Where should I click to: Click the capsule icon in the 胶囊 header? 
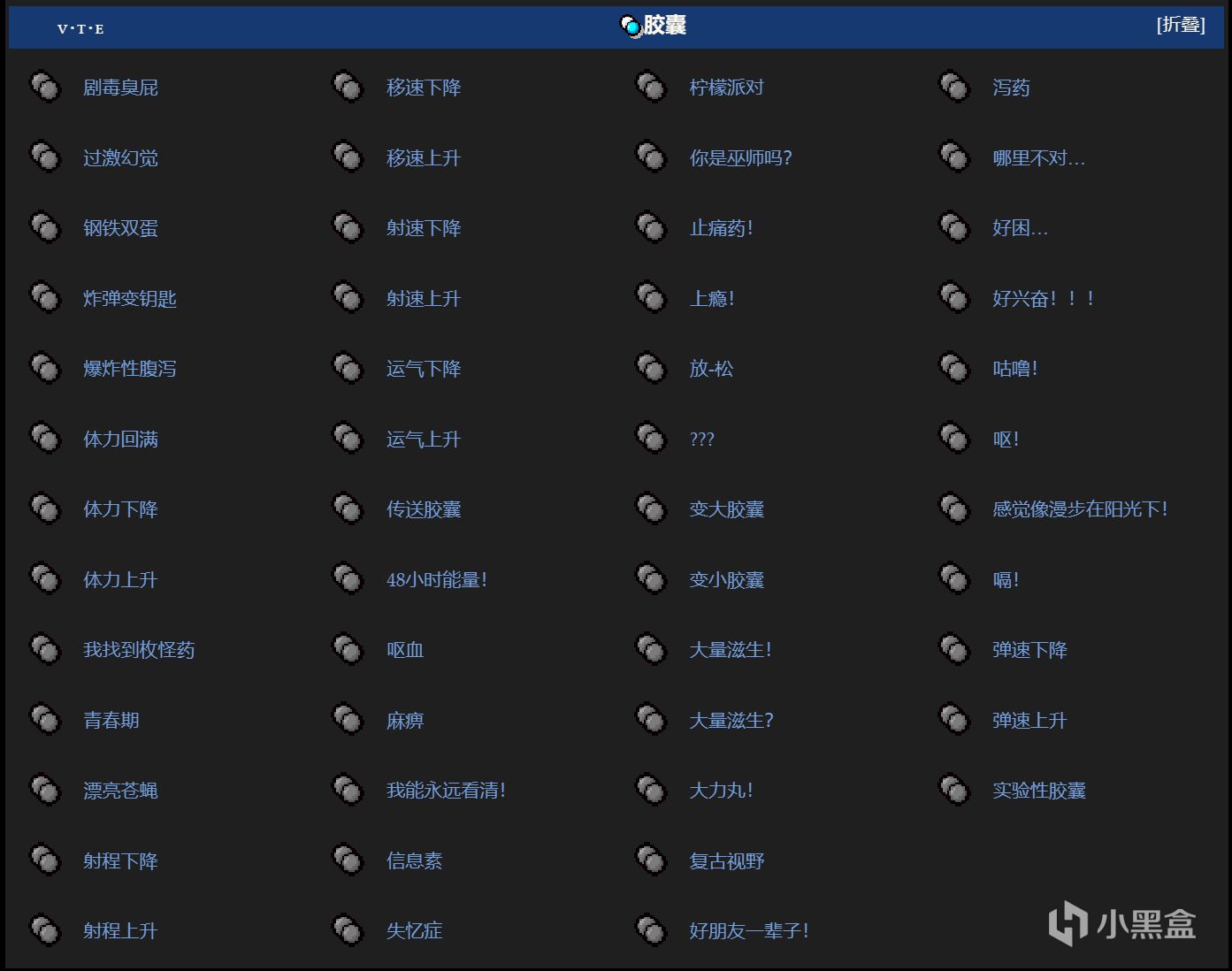click(631, 27)
